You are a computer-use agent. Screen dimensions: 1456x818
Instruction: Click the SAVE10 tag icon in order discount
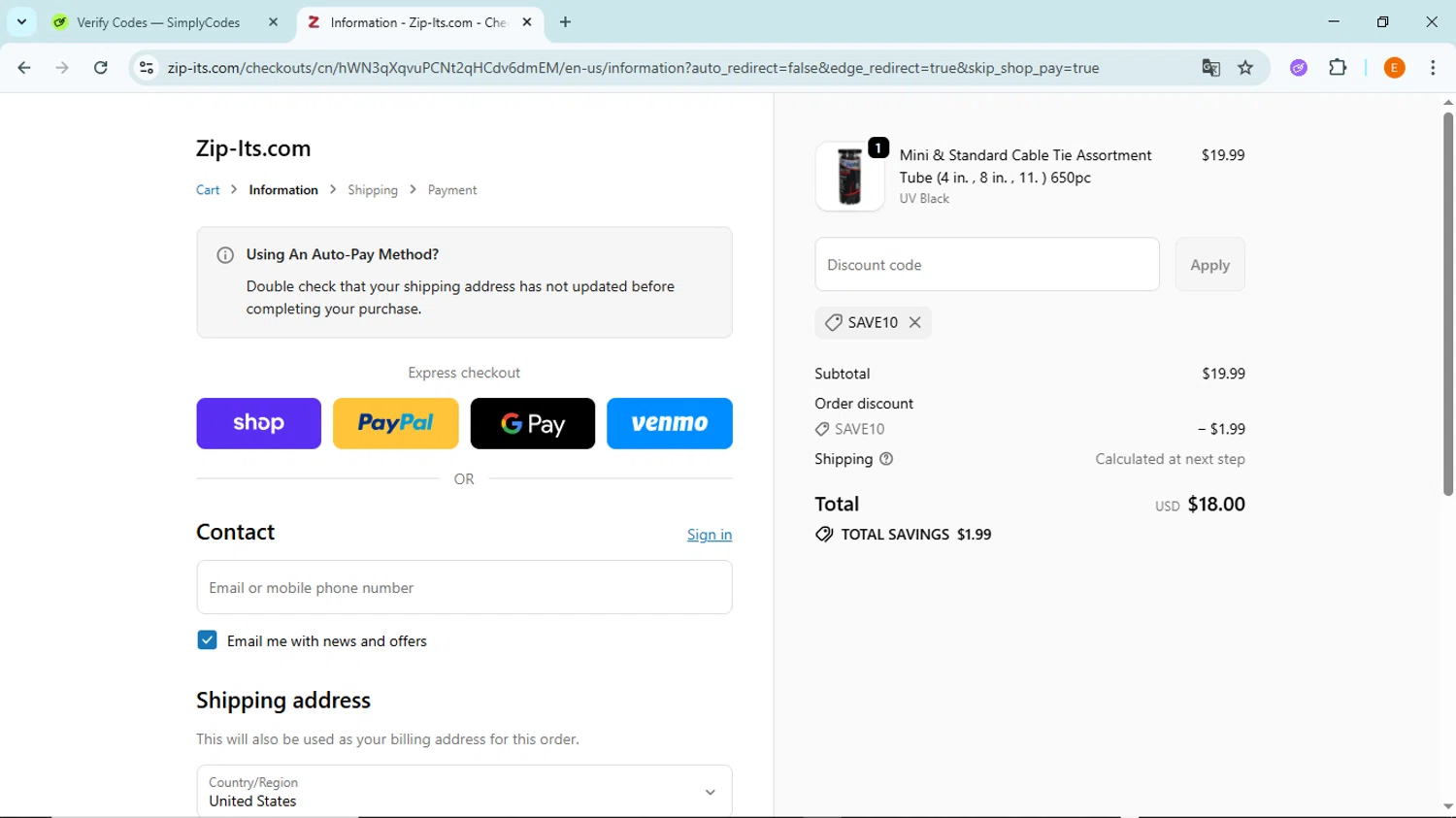pyautogui.click(x=822, y=429)
